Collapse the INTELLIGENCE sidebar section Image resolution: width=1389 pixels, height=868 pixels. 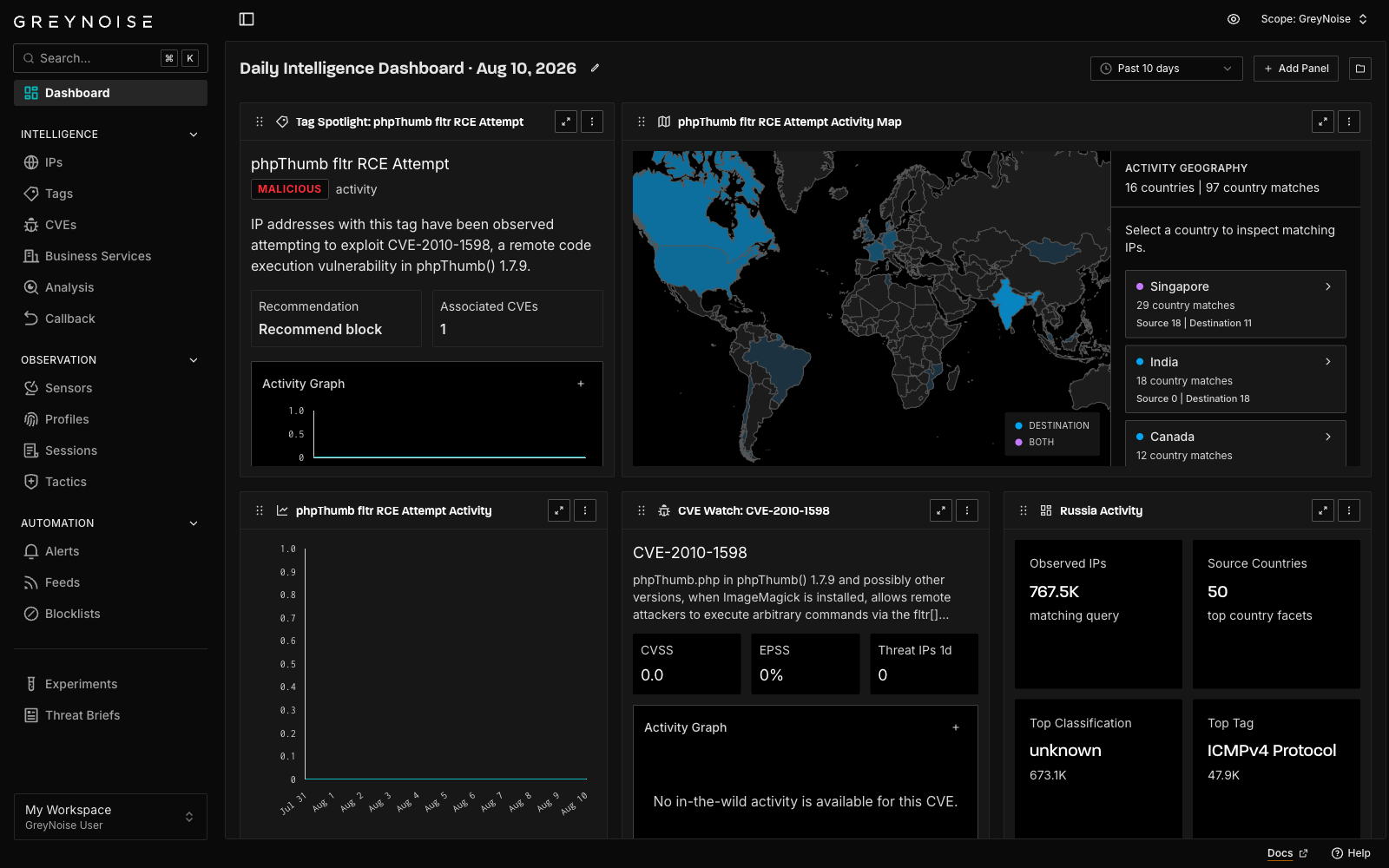point(194,135)
